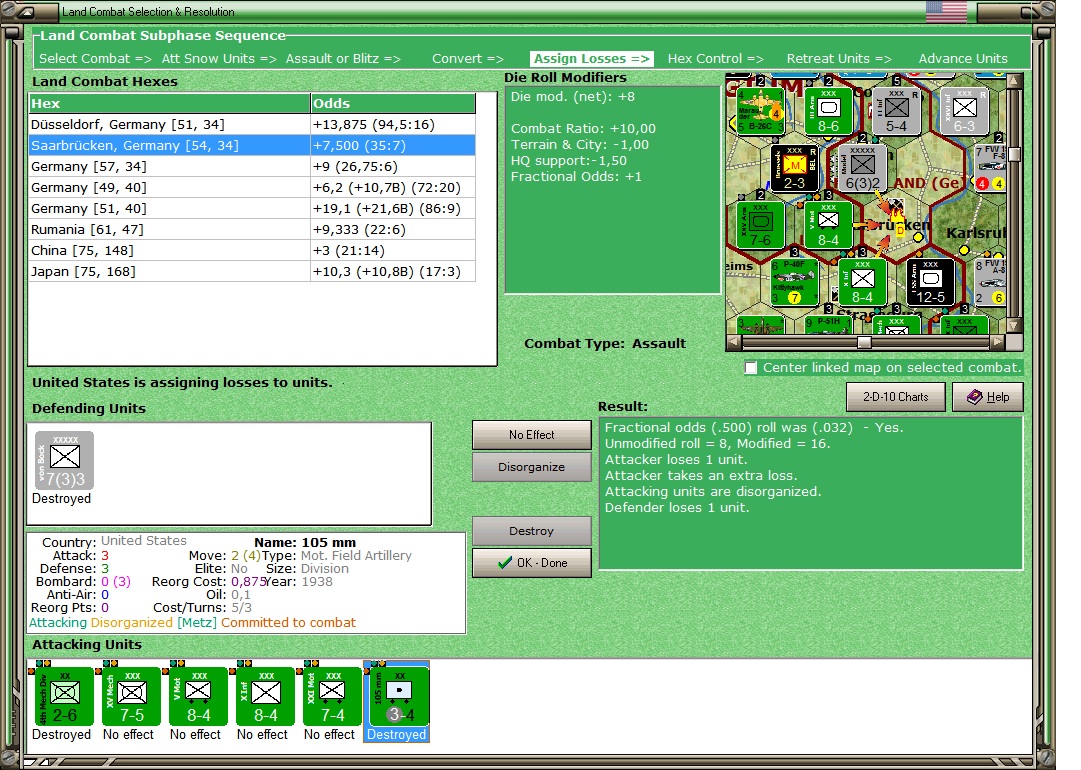Click the Assign Losses => subphase step
This screenshot has height=770, width=1081.
click(592, 59)
